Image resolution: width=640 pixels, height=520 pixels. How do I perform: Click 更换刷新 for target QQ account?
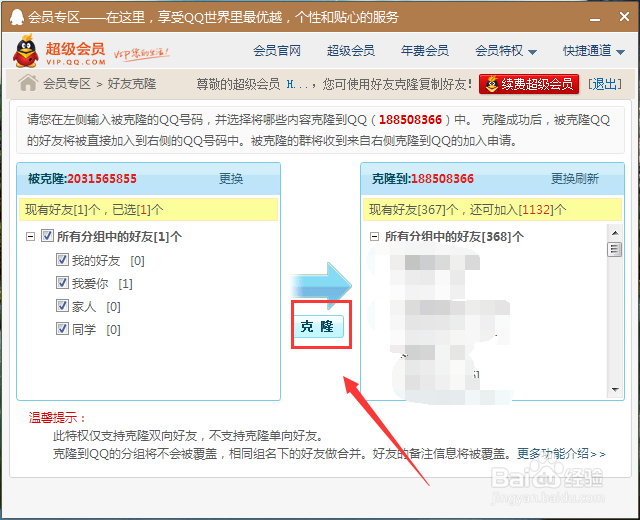click(575, 179)
